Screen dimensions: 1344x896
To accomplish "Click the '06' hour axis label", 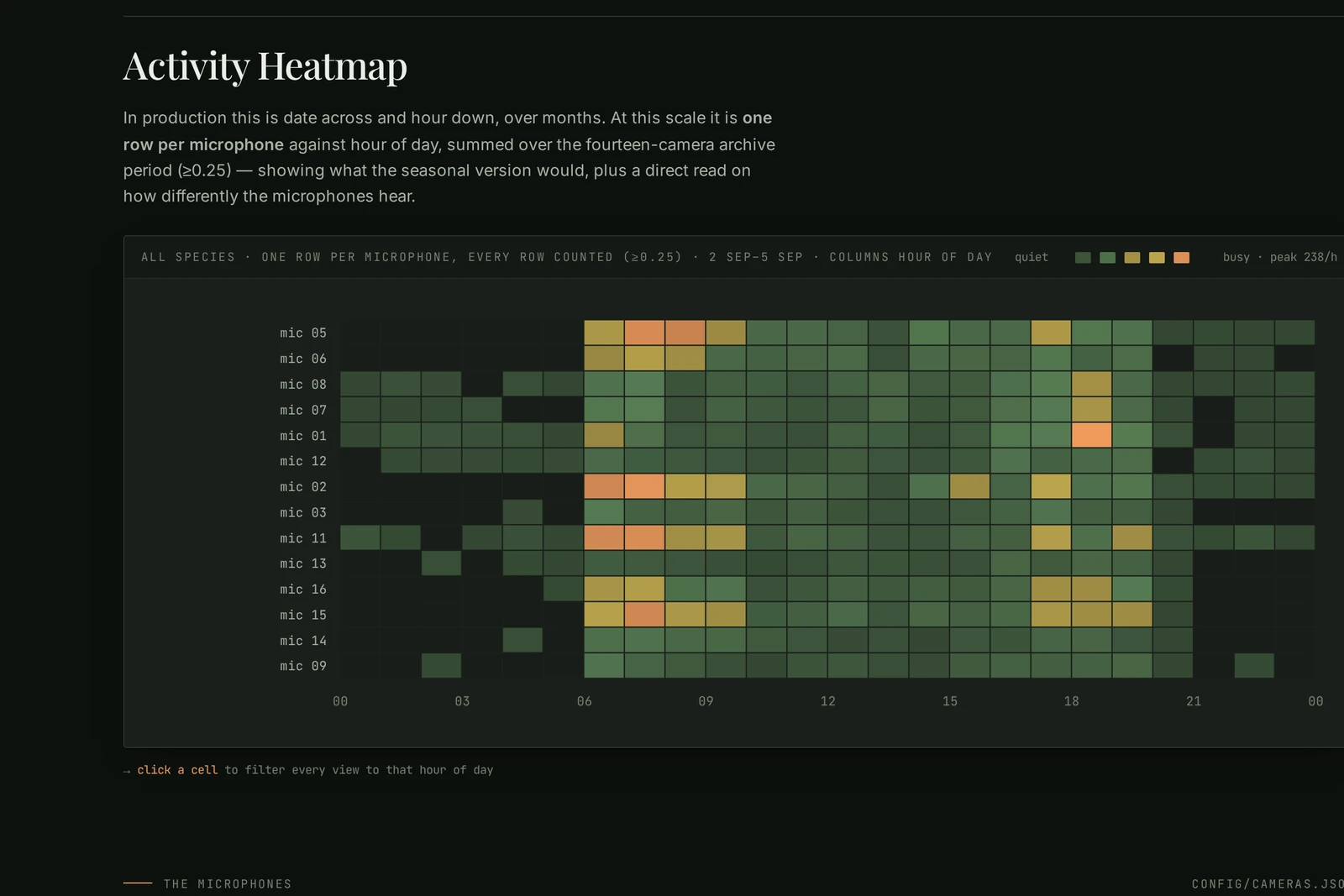I will [x=585, y=701].
